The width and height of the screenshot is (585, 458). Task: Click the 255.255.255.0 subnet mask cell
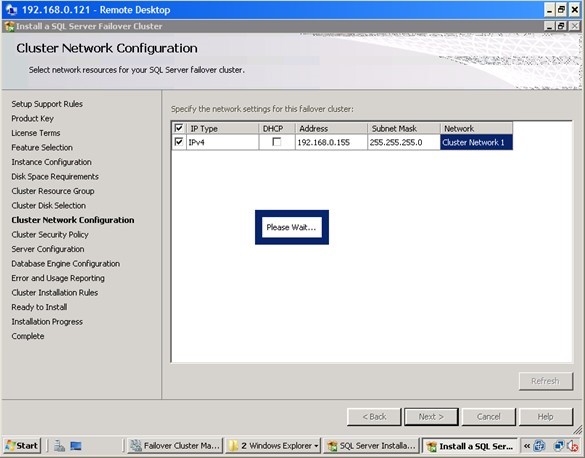(x=404, y=142)
